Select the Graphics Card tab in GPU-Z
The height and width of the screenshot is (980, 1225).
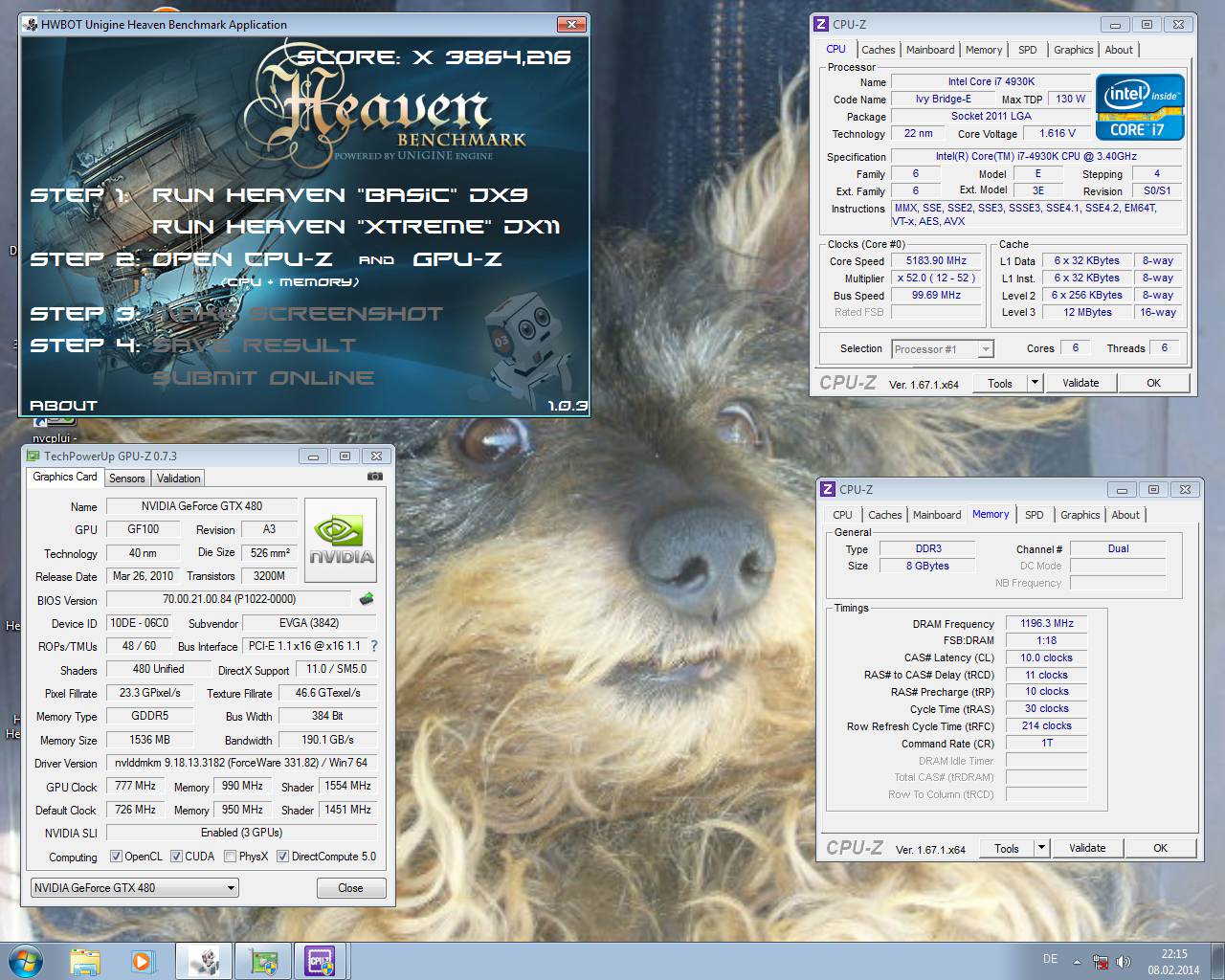65,477
